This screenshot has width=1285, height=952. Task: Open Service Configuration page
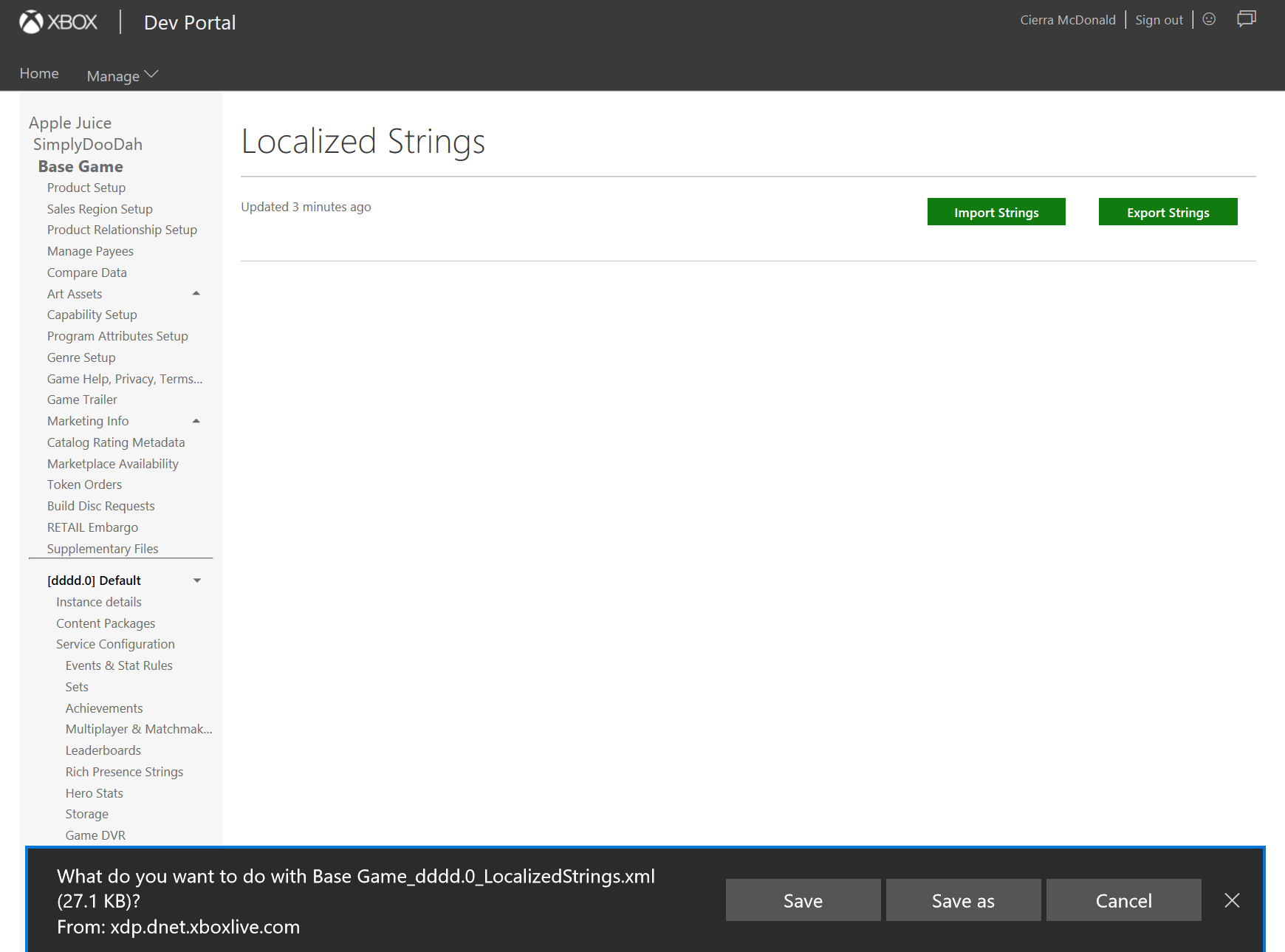(115, 644)
